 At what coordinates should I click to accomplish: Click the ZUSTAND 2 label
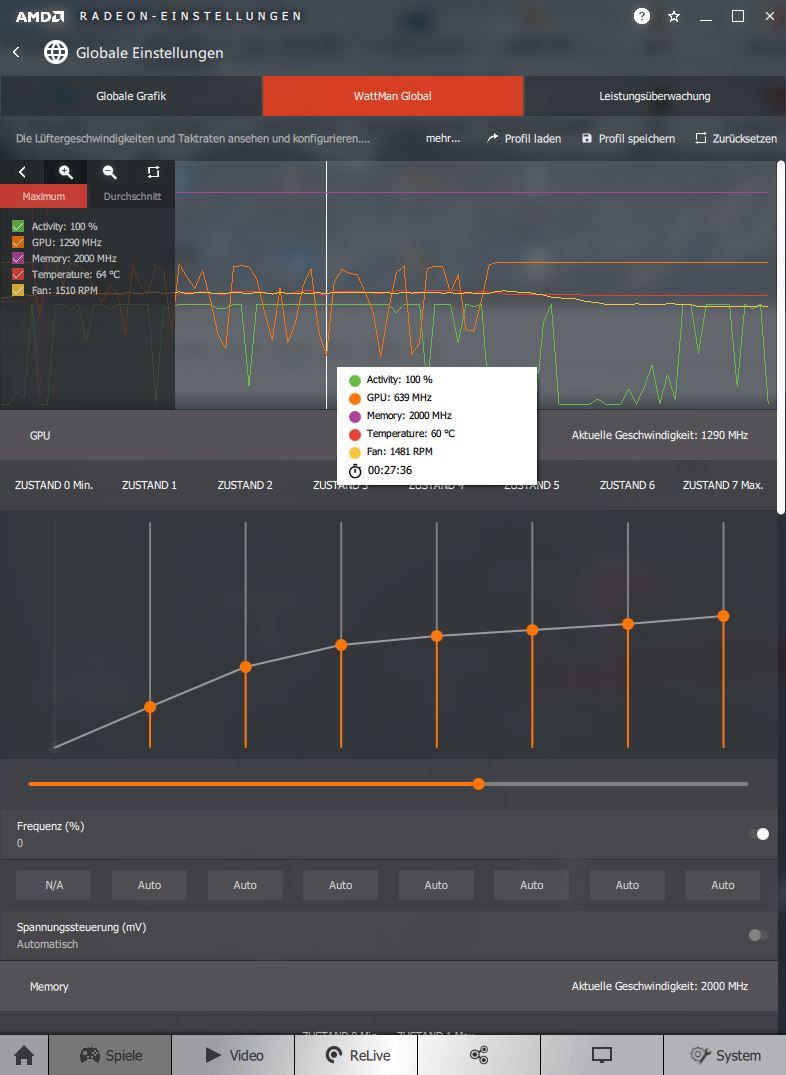(245, 485)
